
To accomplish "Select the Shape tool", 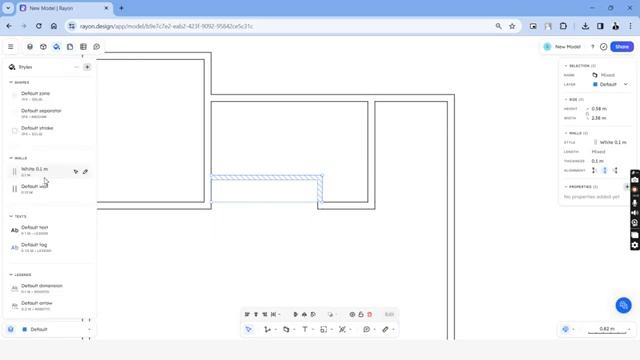I will click(286, 329).
